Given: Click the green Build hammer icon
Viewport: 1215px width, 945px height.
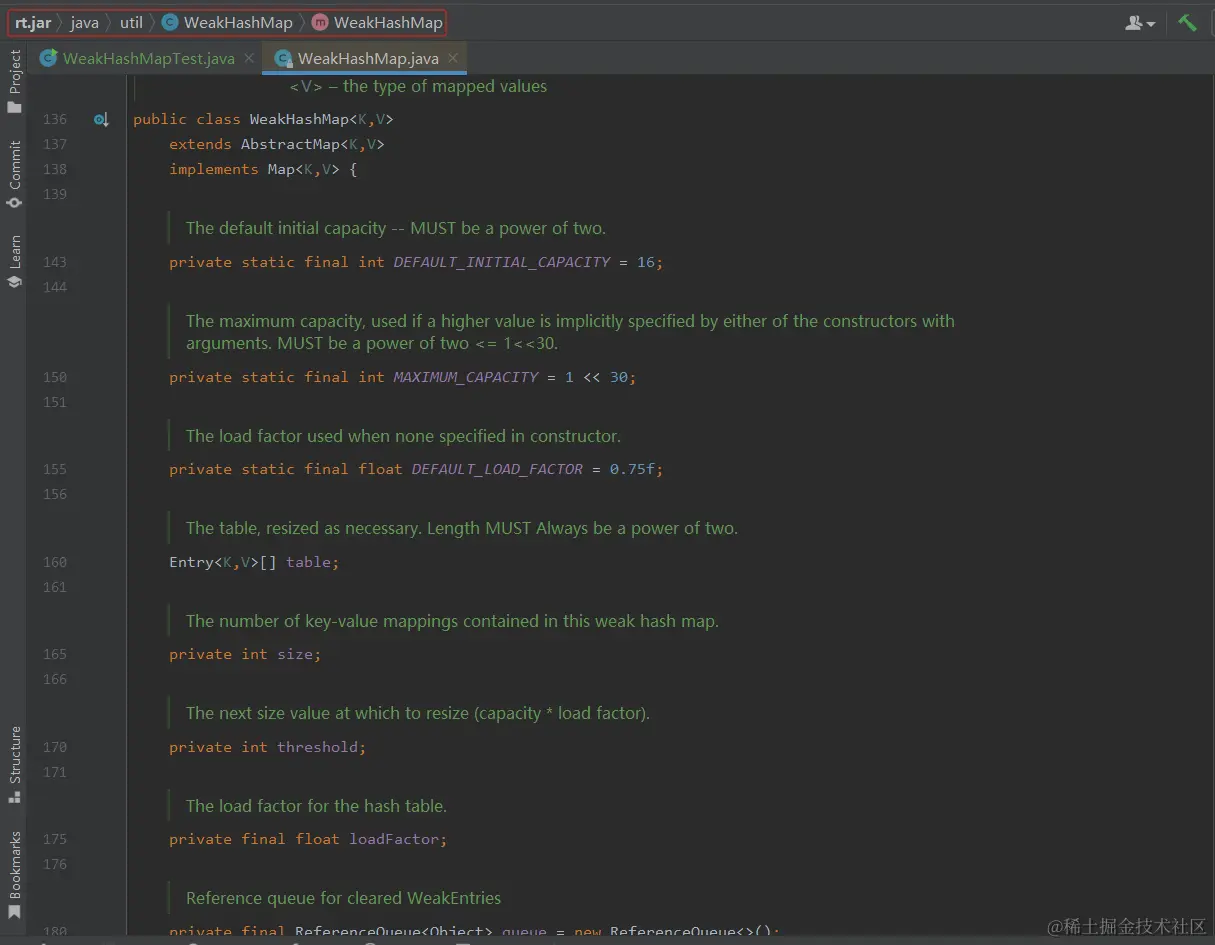Looking at the screenshot, I should click(1187, 22).
